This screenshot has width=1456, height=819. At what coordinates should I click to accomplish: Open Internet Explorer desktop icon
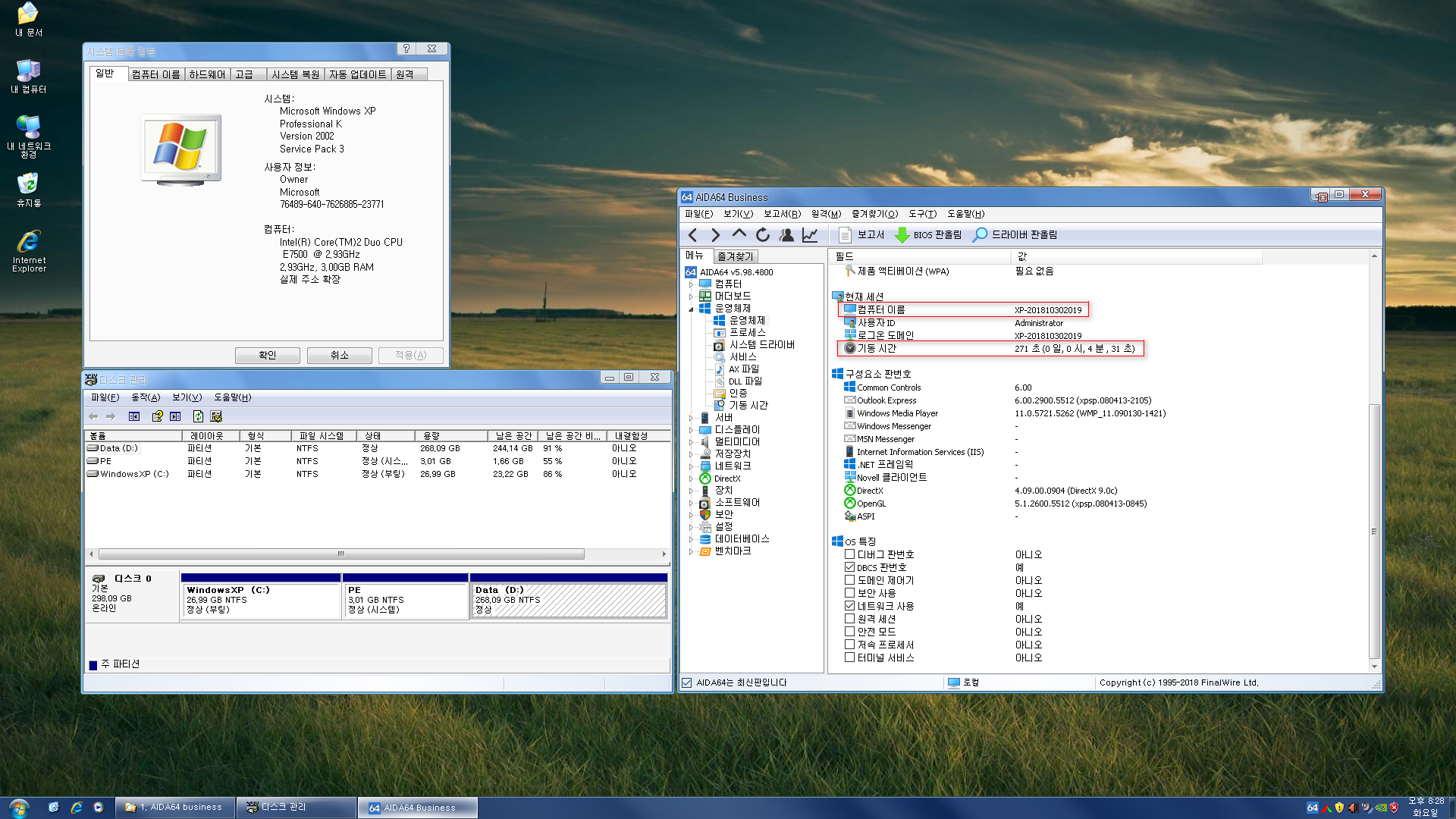(29, 251)
